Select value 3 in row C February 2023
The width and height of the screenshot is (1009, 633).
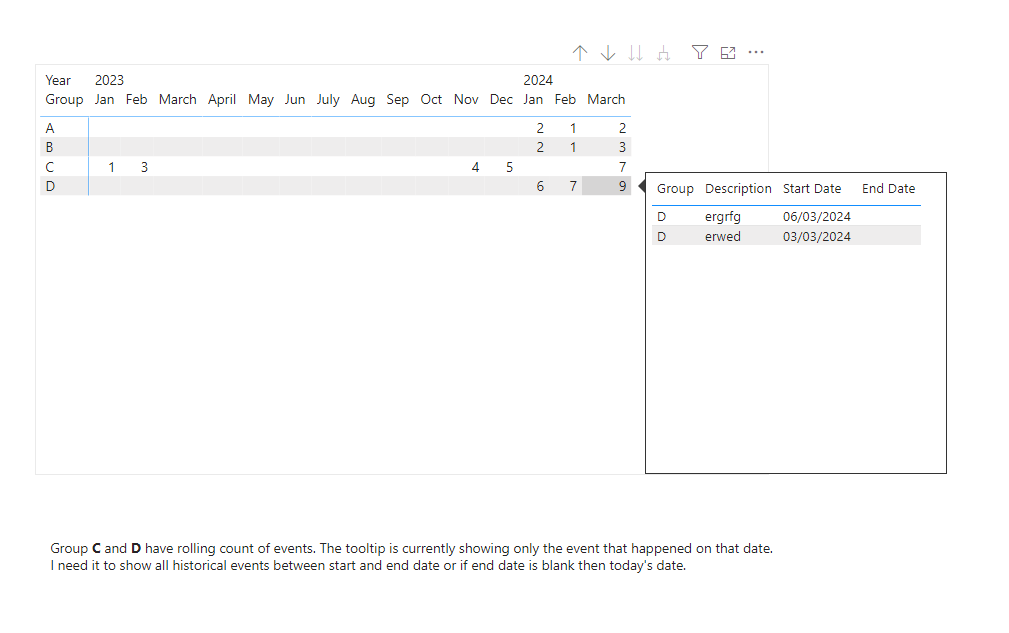pyautogui.click(x=144, y=167)
